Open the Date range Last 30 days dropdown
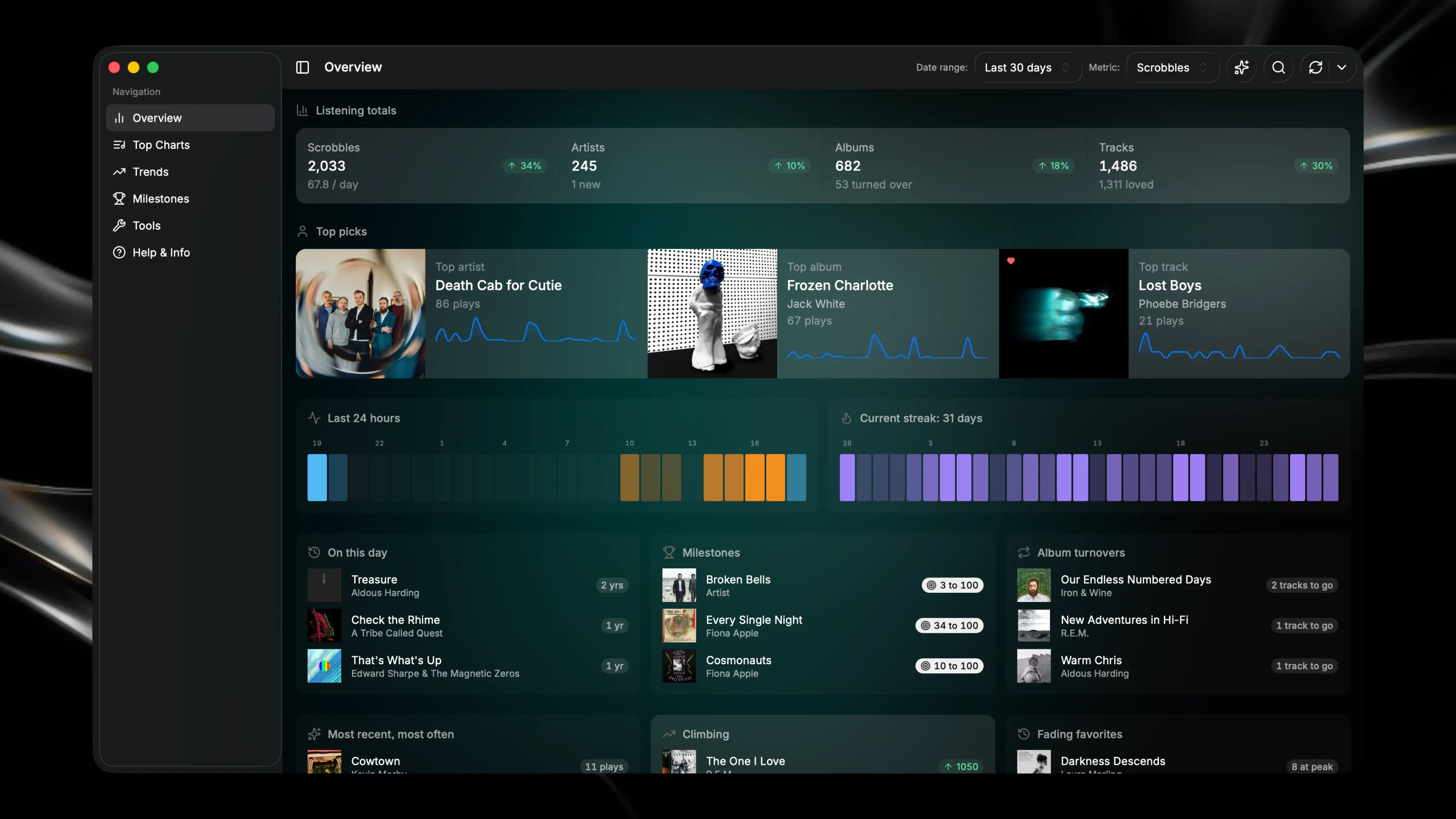Viewport: 1456px width, 819px height. tap(1027, 67)
